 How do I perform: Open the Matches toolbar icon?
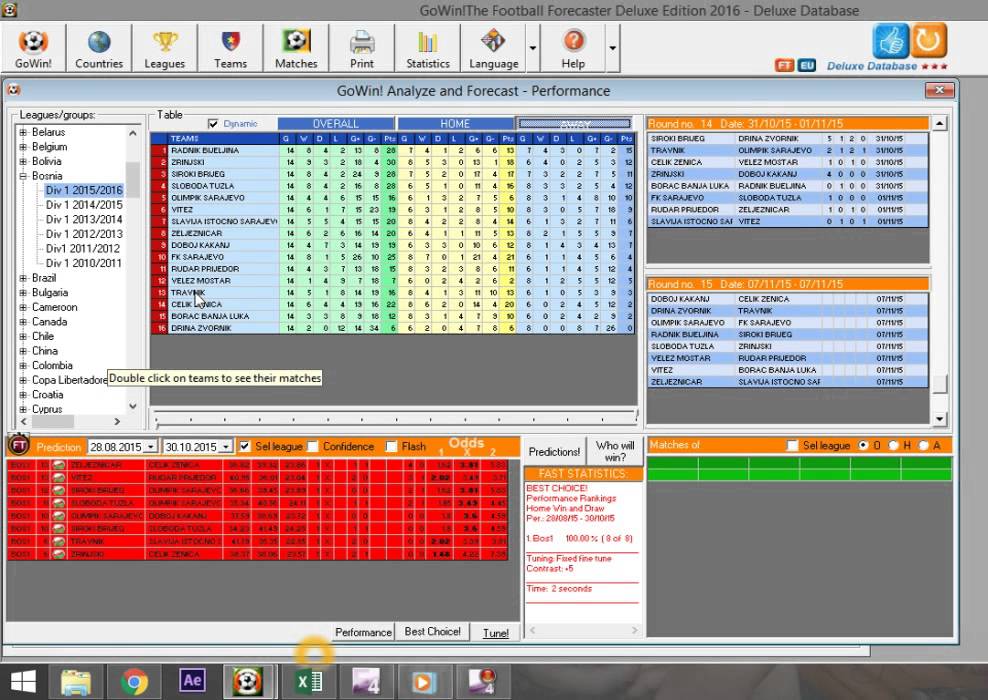[x=296, y=49]
